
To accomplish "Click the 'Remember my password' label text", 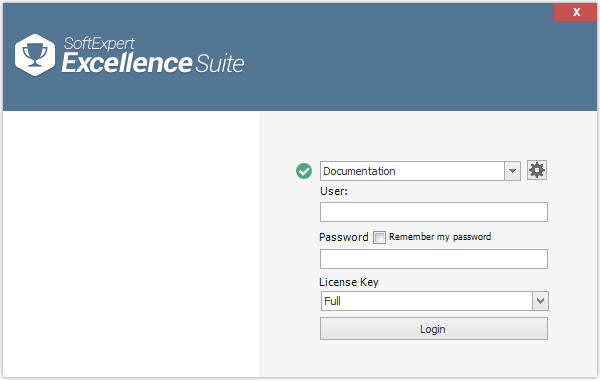I will coord(440,237).
